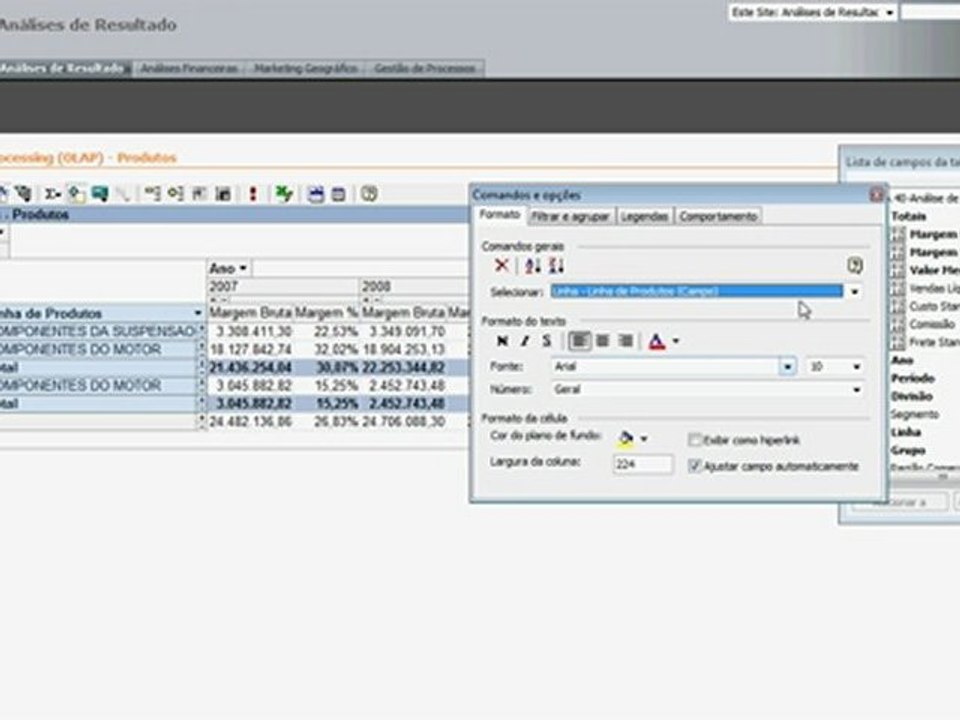Click COMPONENTES DA SUSPENSAO row label
The width and height of the screenshot is (960, 720).
click(x=97, y=331)
